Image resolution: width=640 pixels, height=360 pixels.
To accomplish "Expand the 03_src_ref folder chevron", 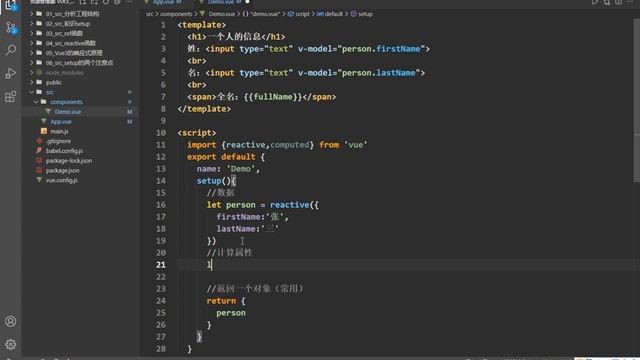I will (31, 33).
